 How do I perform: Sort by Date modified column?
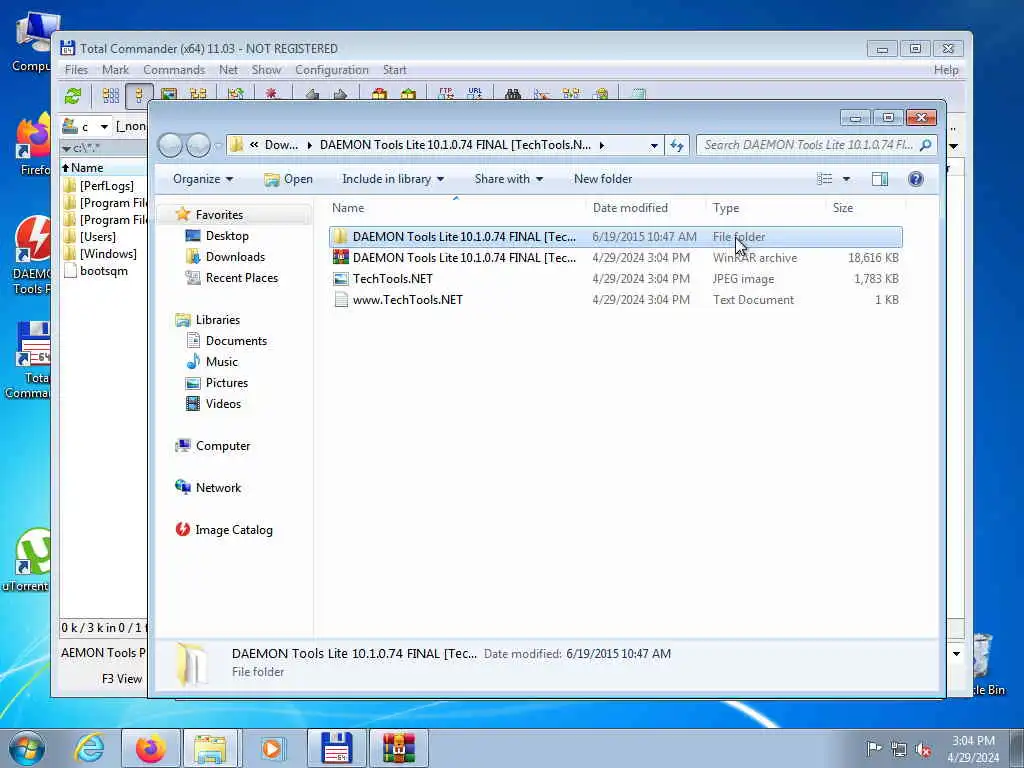[x=630, y=208]
